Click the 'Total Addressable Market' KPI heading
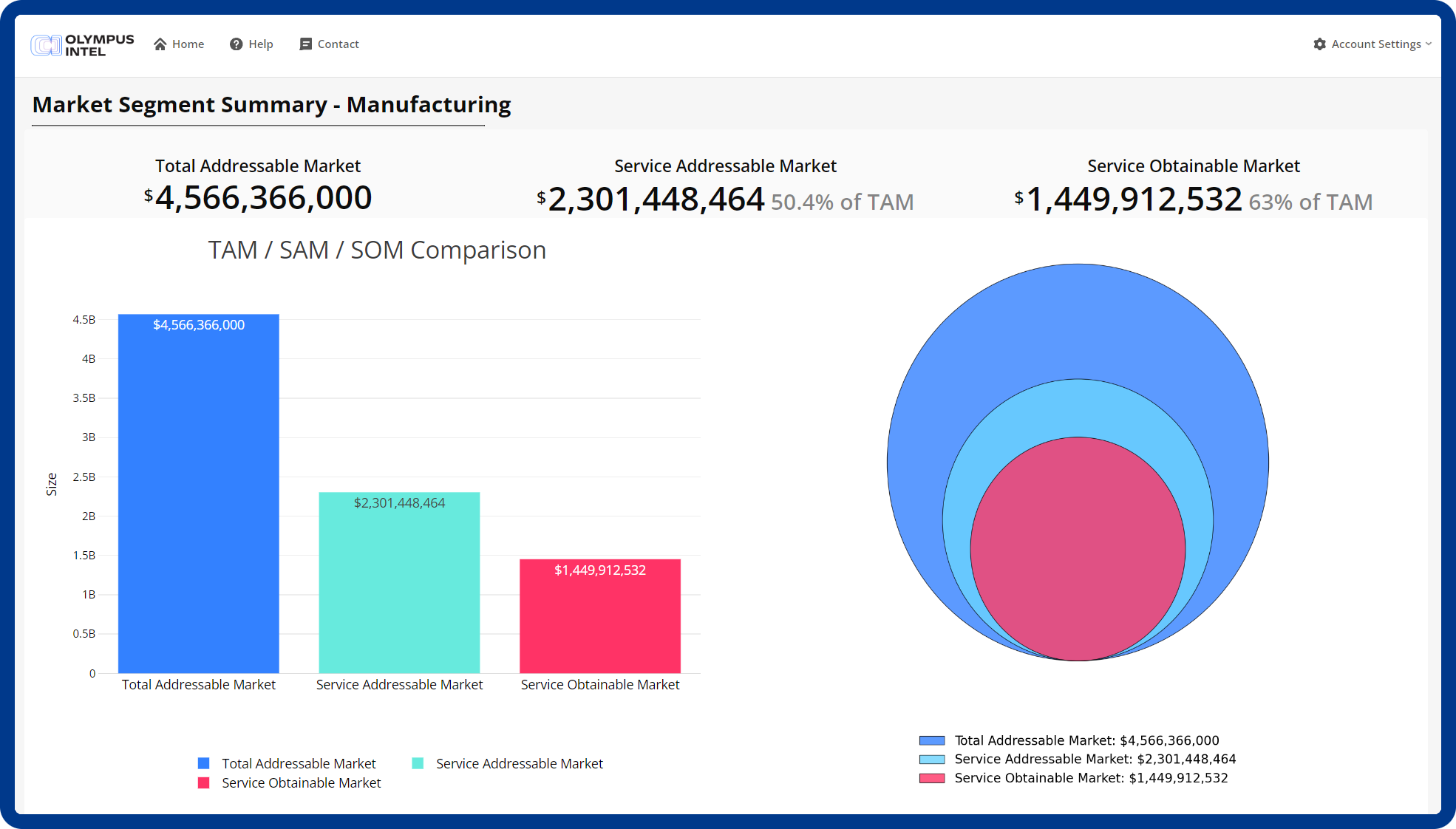Image resolution: width=1456 pixels, height=829 pixels. point(258,166)
